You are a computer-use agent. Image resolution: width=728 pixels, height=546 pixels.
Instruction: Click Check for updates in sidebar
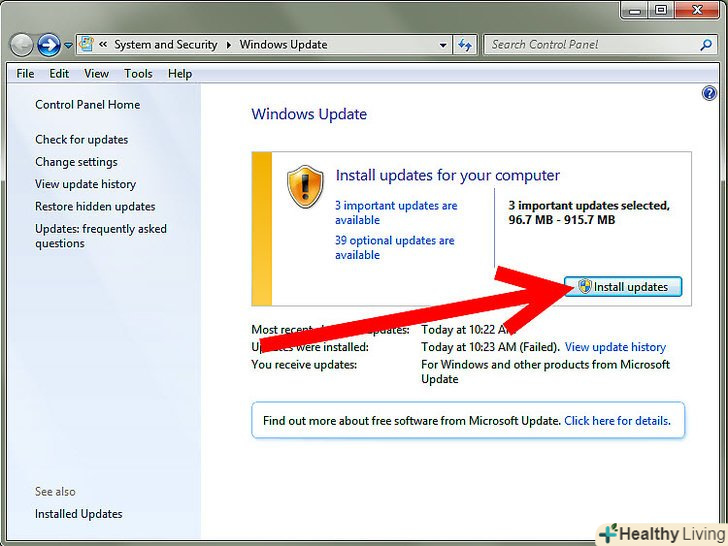[81, 140]
